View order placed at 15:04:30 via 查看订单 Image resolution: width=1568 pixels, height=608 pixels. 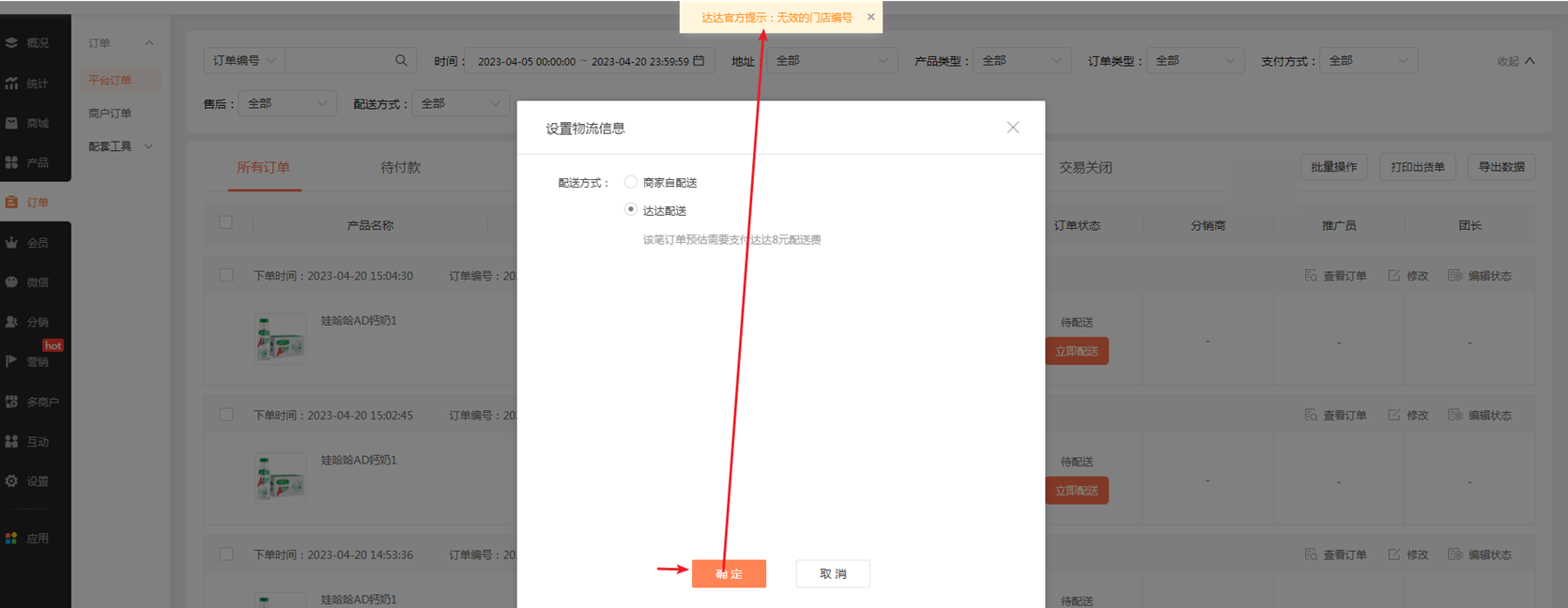coord(1335,276)
